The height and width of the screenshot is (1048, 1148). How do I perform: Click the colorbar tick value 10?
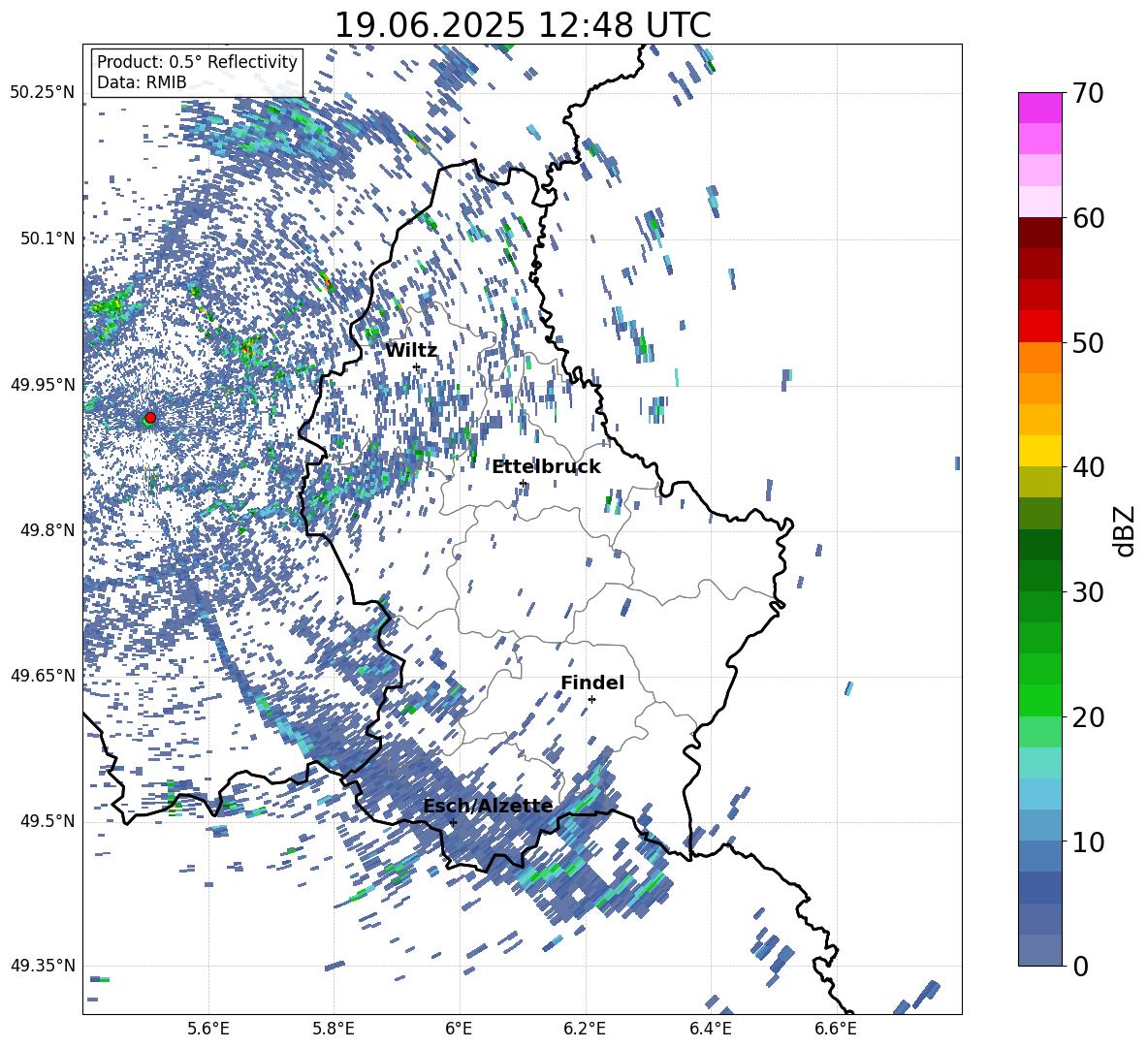pyautogui.click(x=1088, y=842)
